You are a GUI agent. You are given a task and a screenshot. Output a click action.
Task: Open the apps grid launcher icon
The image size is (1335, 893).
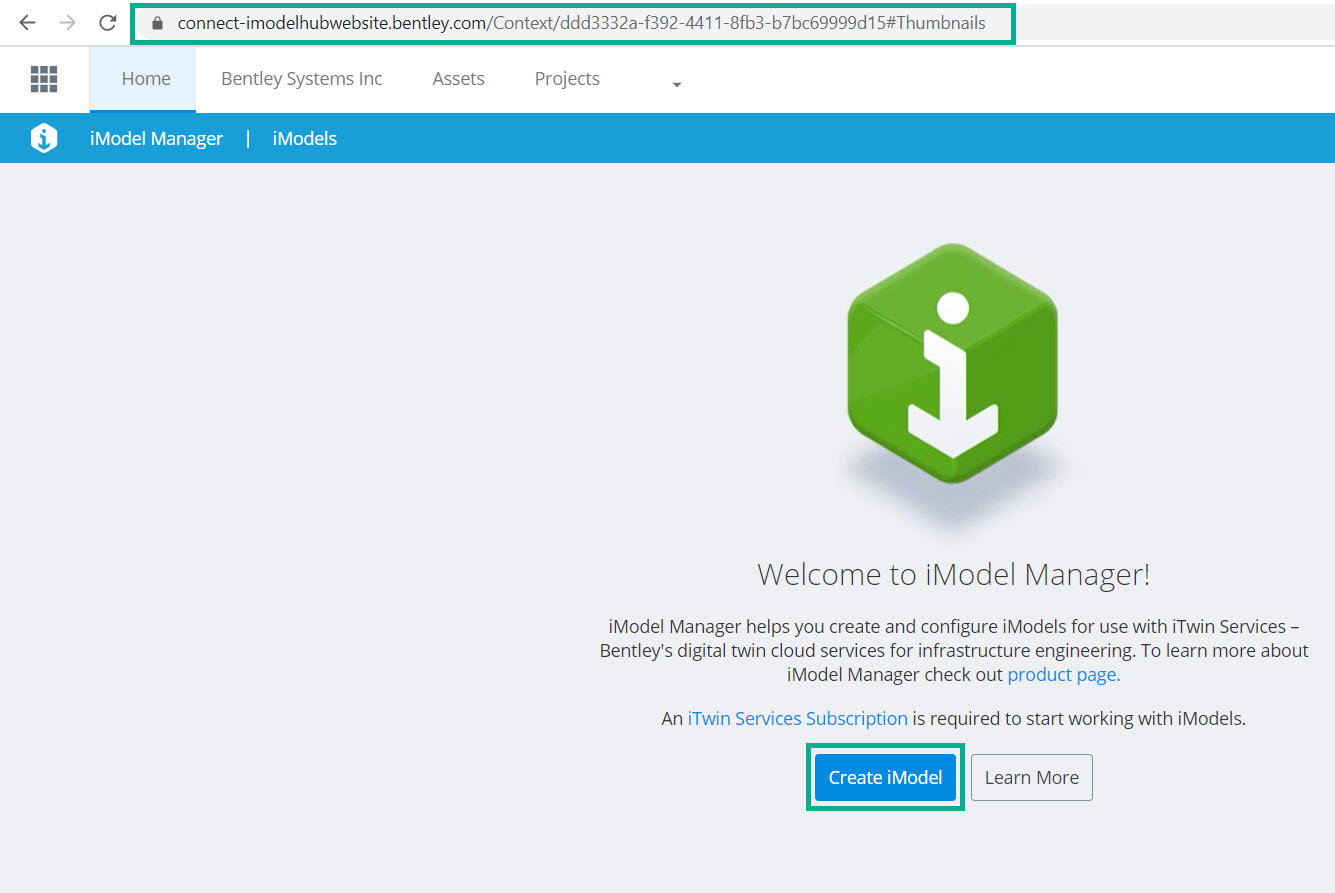click(x=44, y=79)
